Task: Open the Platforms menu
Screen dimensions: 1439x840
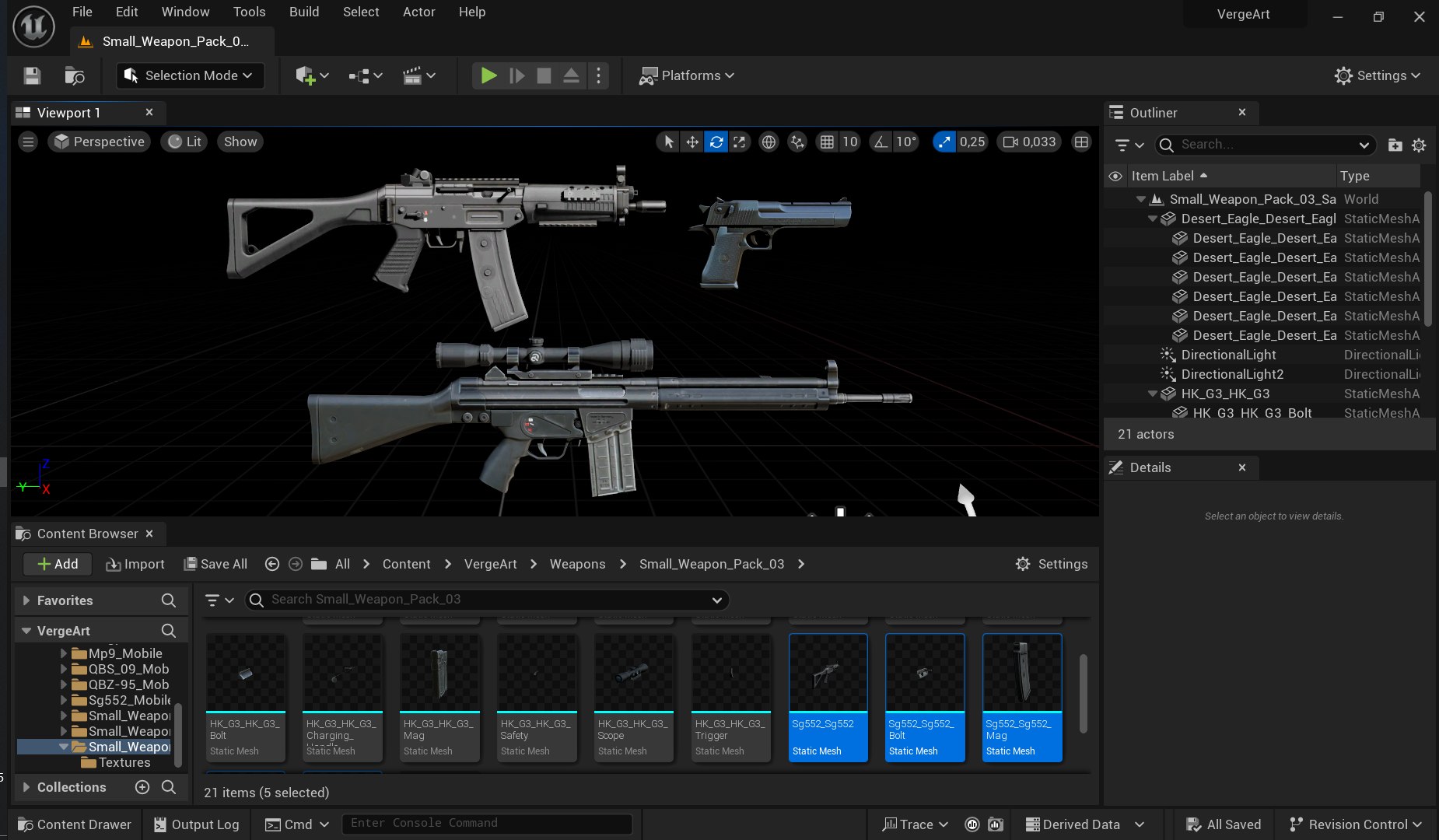Action: 686,75
